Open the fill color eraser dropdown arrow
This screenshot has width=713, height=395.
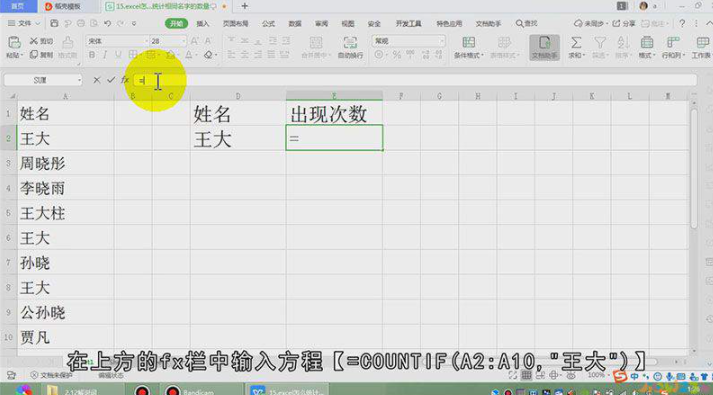pyautogui.click(x=216, y=55)
